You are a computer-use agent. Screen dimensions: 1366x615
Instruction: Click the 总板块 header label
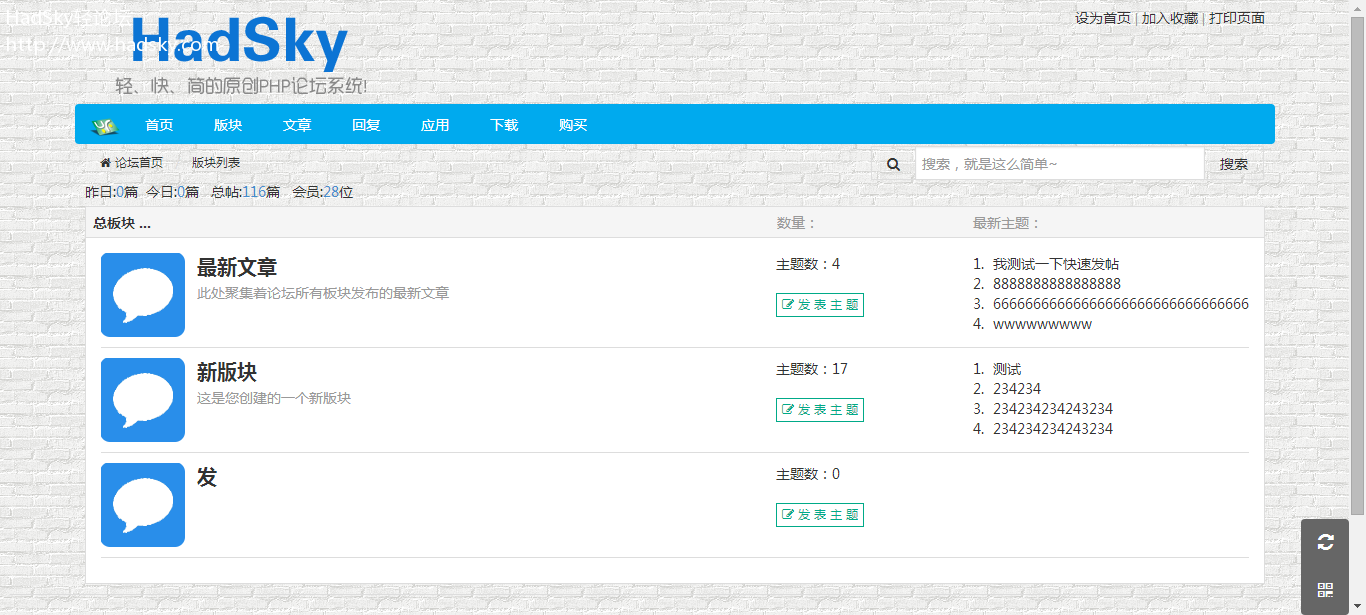[122, 223]
